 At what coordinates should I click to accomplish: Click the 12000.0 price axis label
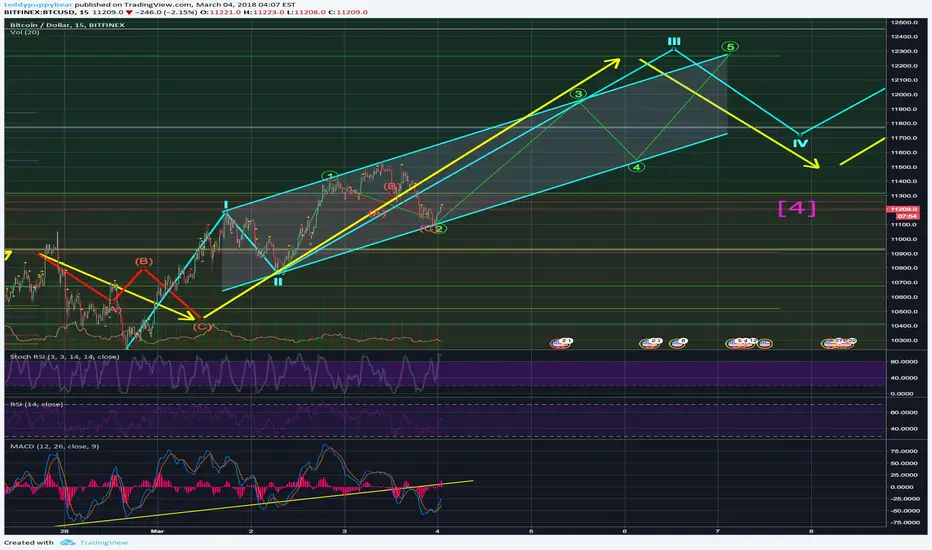[x=904, y=95]
